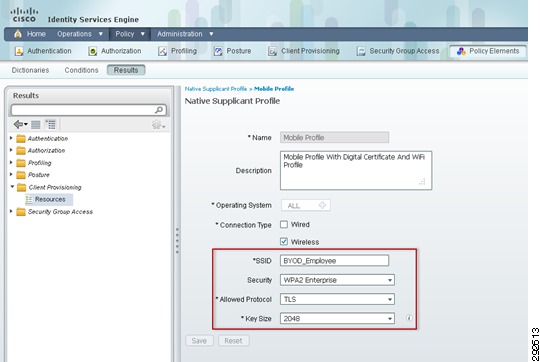540x362 pixels.
Task: Switch to the Conditions tab
Action: (81, 70)
